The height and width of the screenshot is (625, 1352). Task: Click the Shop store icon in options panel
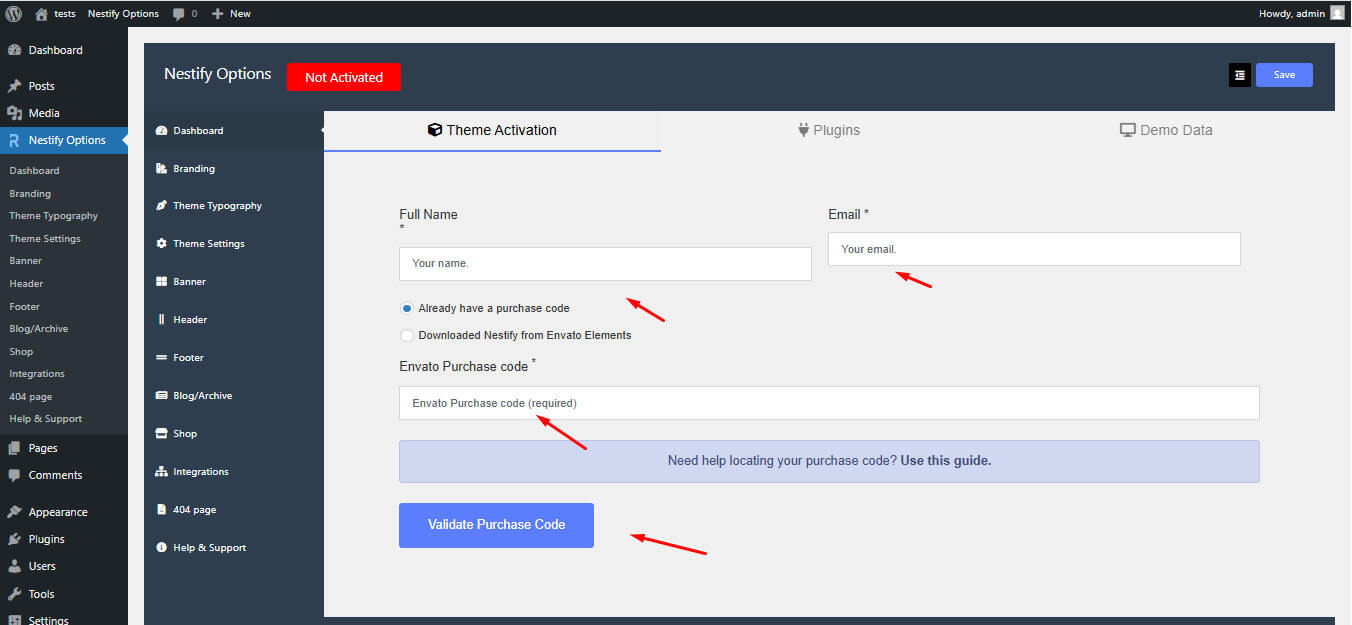coord(162,434)
